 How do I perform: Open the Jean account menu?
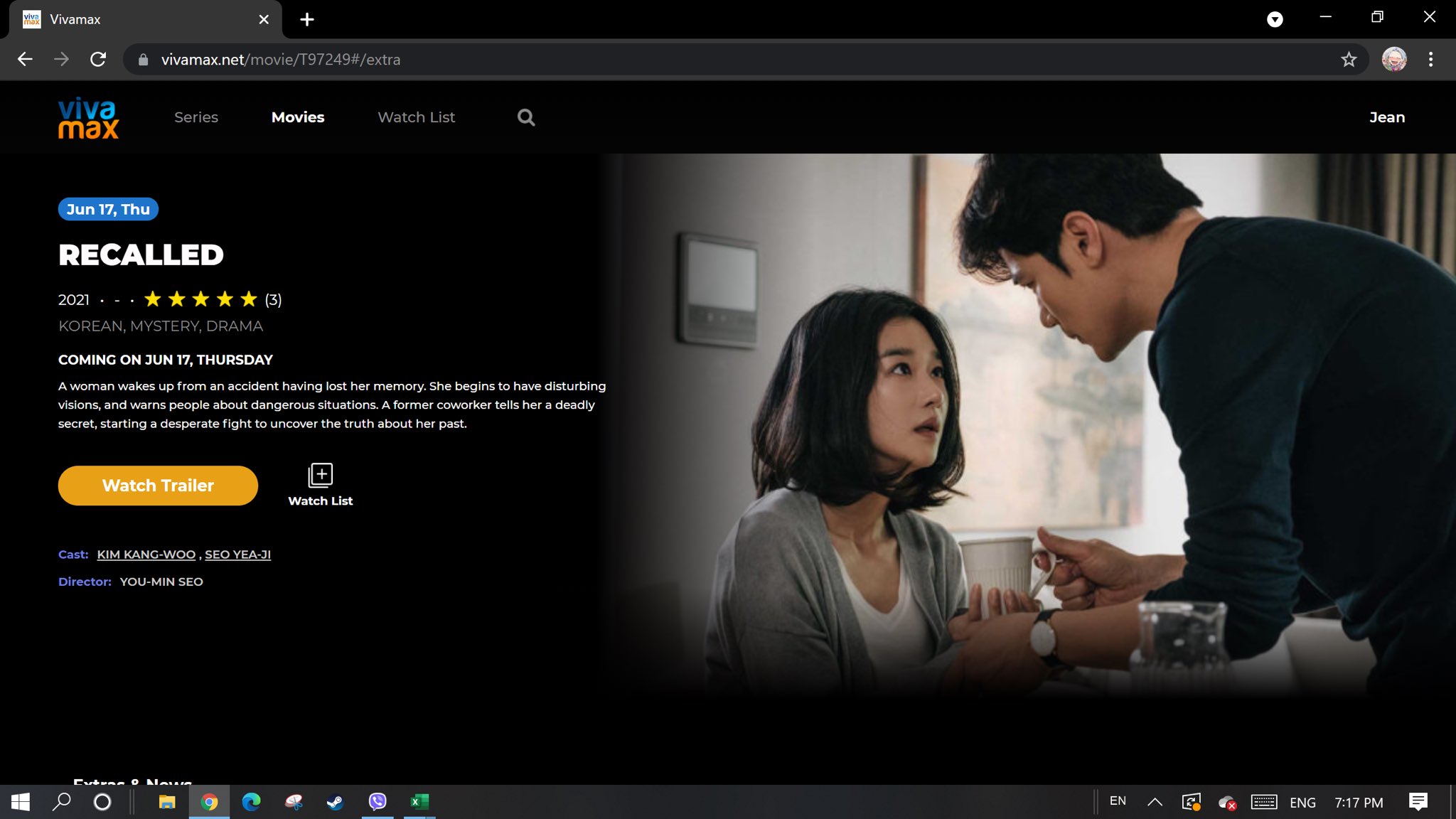click(x=1386, y=117)
